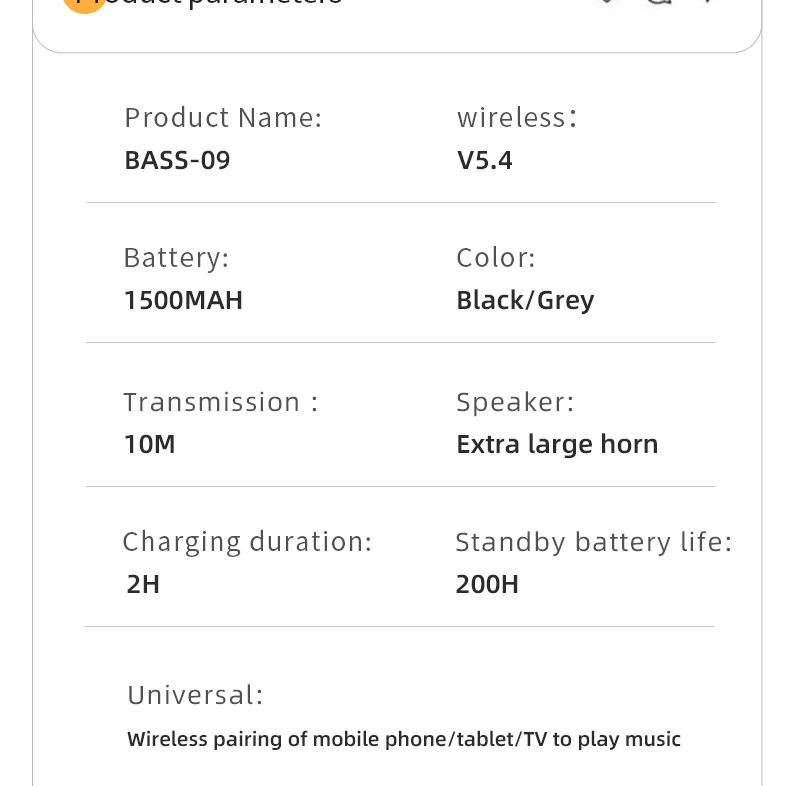Screen dimensions: 790x786
Task: Click the Battery label
Action: [176, 258]
